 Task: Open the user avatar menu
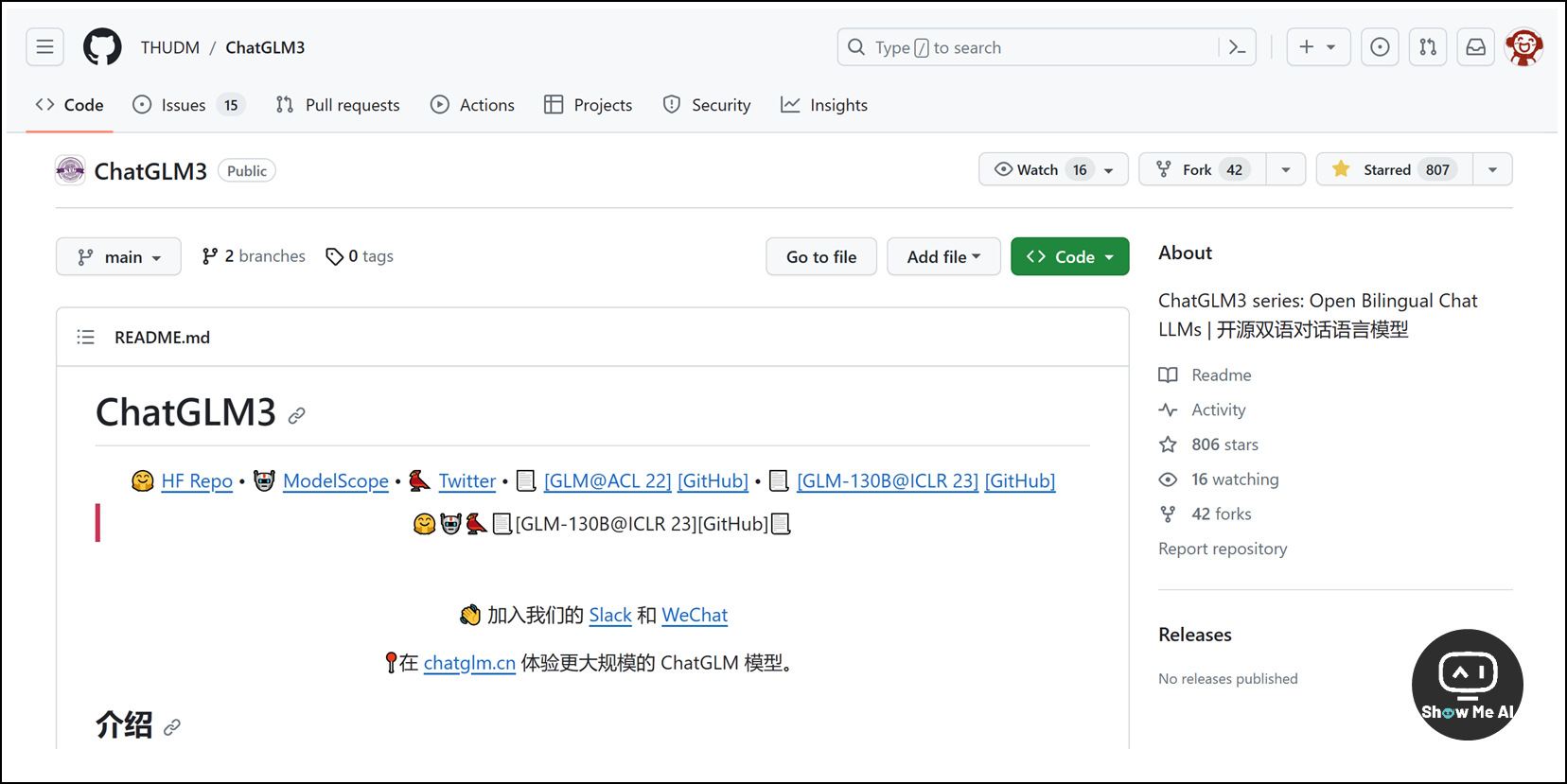click(x=1524, y=47)
